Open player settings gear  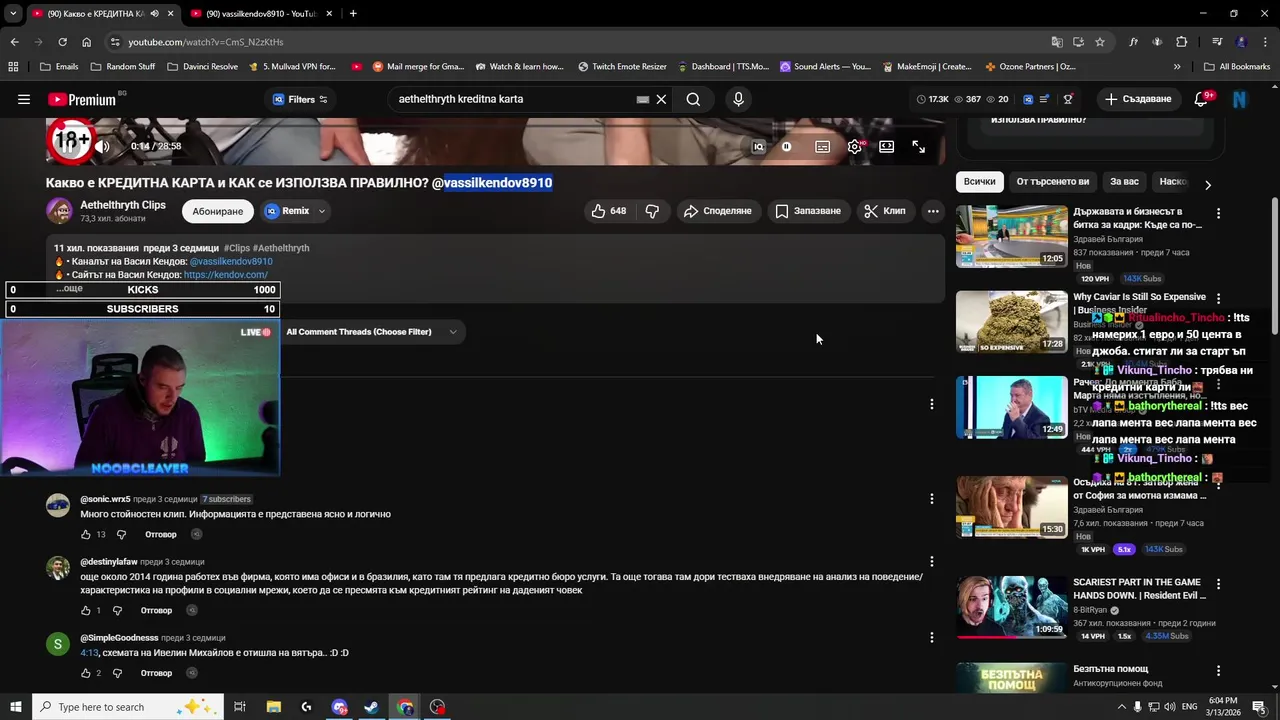[x=854, y=146]
